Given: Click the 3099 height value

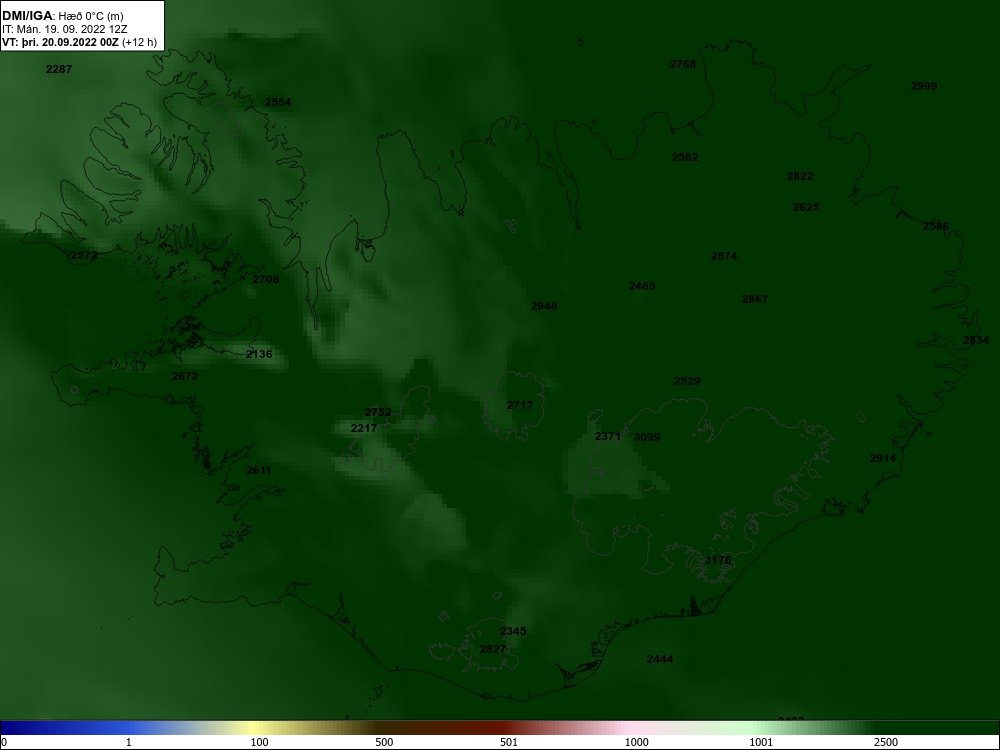Looking at the screenshot, I should (647, 437).
